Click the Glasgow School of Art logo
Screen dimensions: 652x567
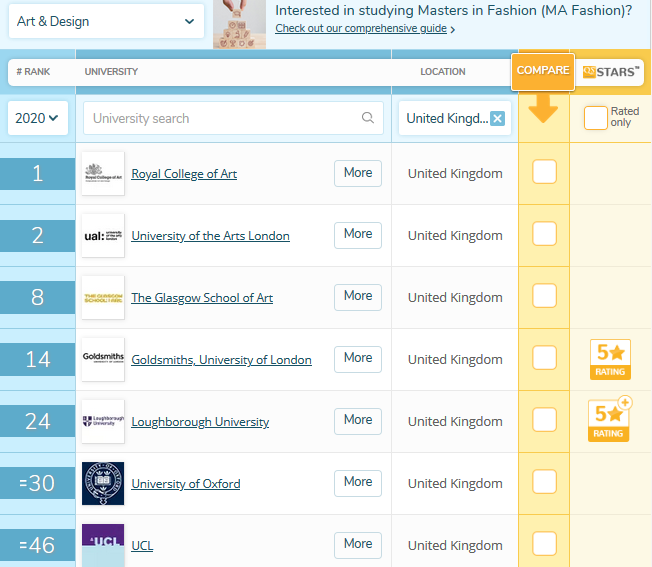pos(103,297)
